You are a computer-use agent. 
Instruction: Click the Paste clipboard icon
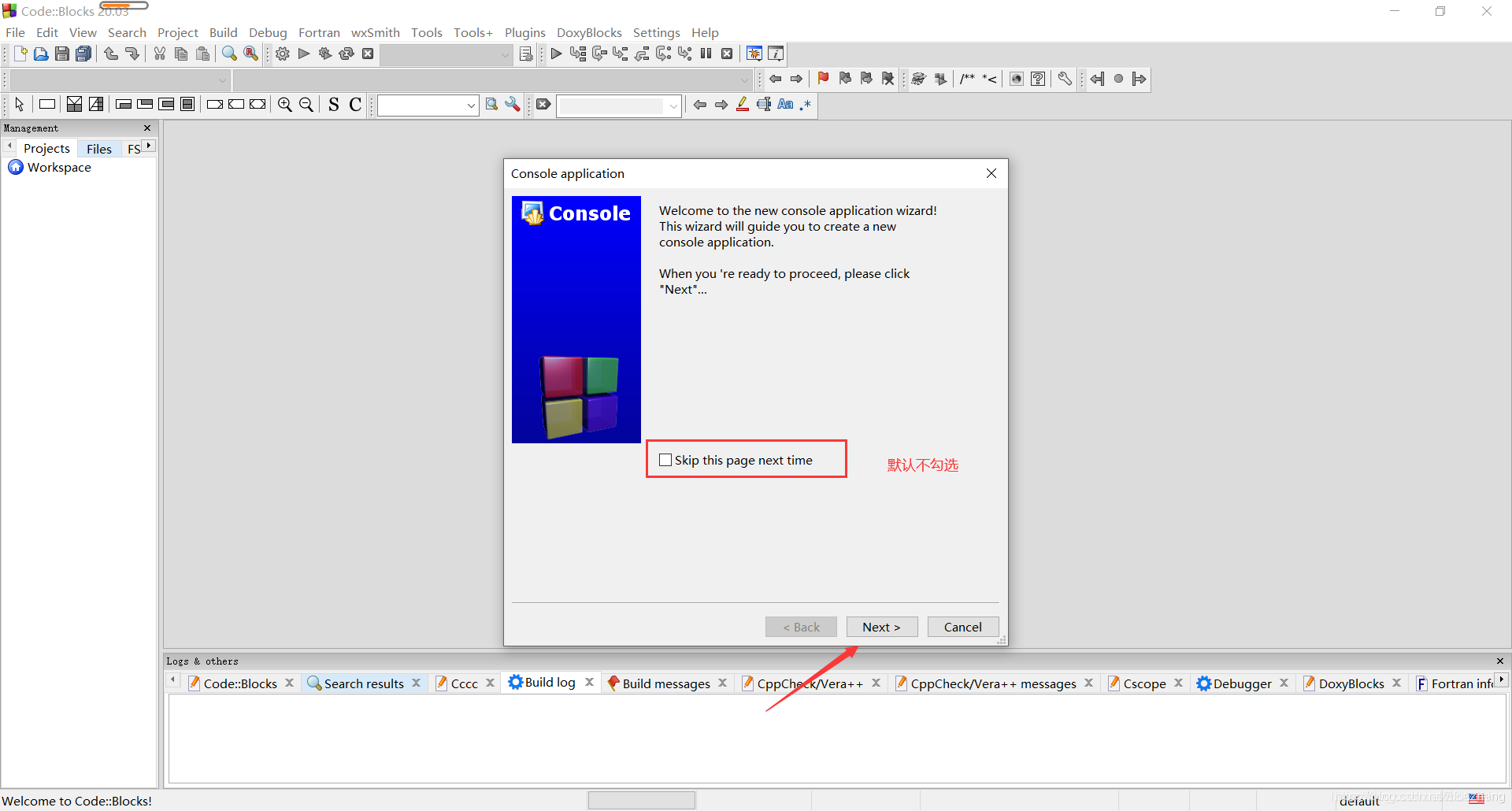(203, 54)
